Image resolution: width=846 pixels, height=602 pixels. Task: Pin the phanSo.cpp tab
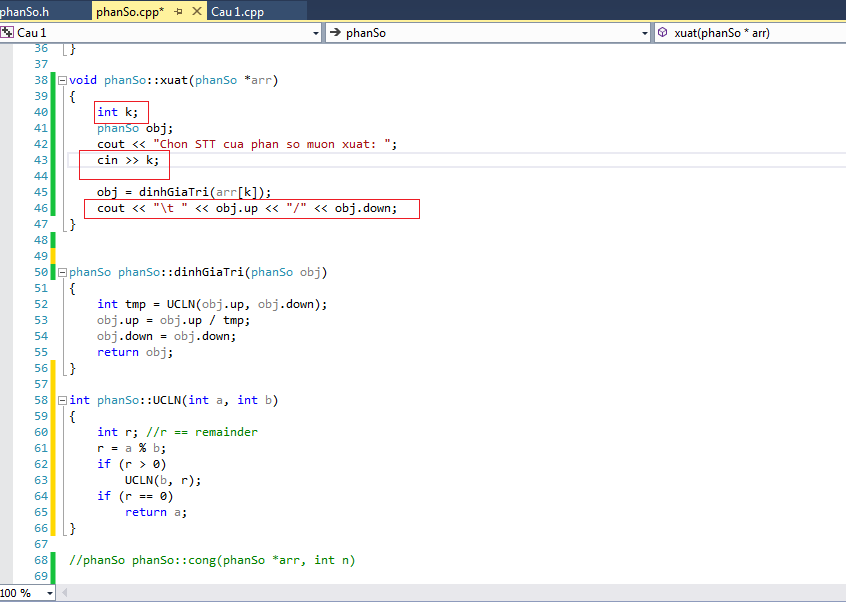[178, 12]
